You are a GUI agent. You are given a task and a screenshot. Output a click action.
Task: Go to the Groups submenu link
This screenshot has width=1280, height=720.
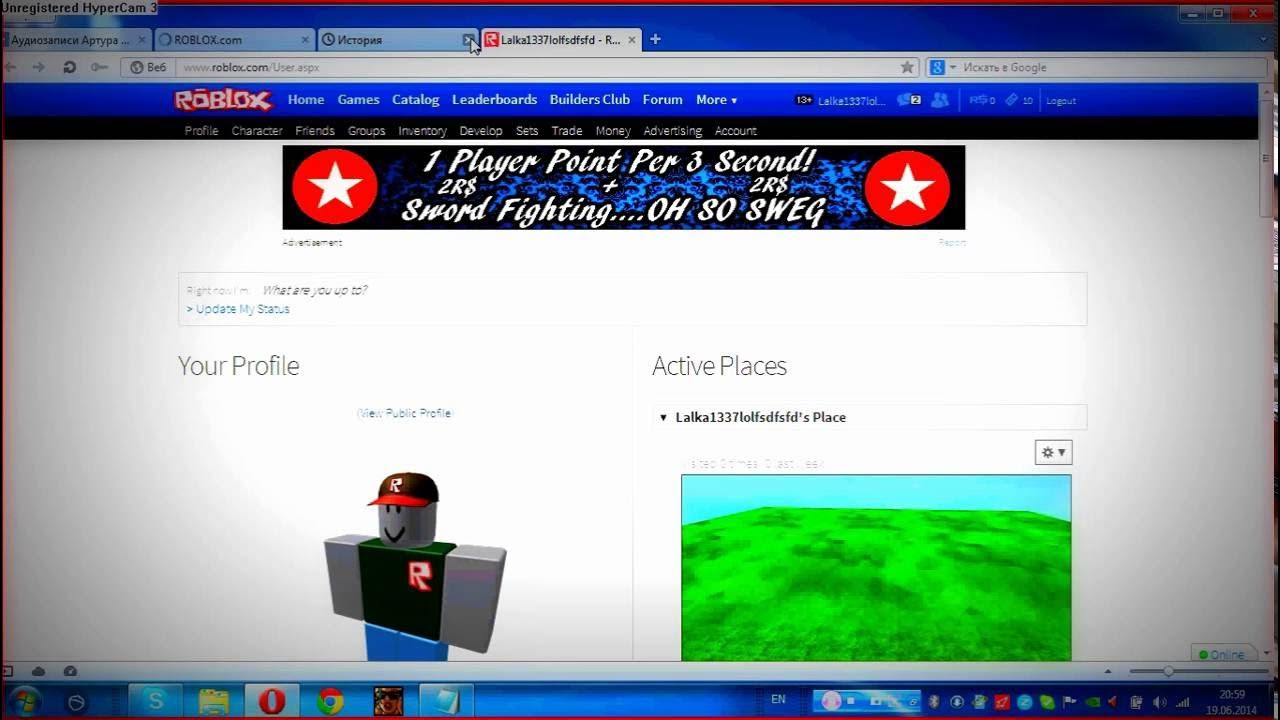click(366, 131)
